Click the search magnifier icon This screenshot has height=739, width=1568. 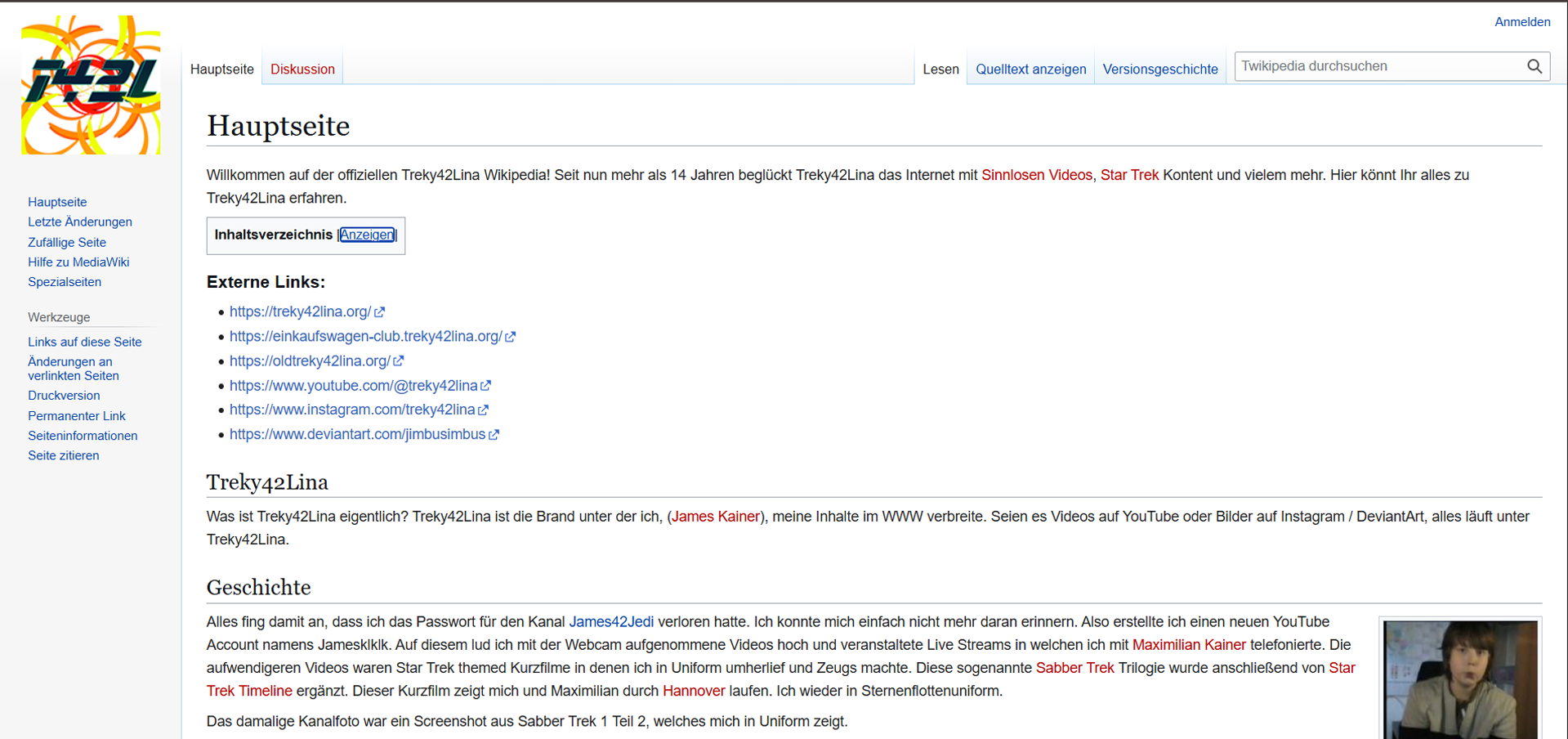(1534, 66)
